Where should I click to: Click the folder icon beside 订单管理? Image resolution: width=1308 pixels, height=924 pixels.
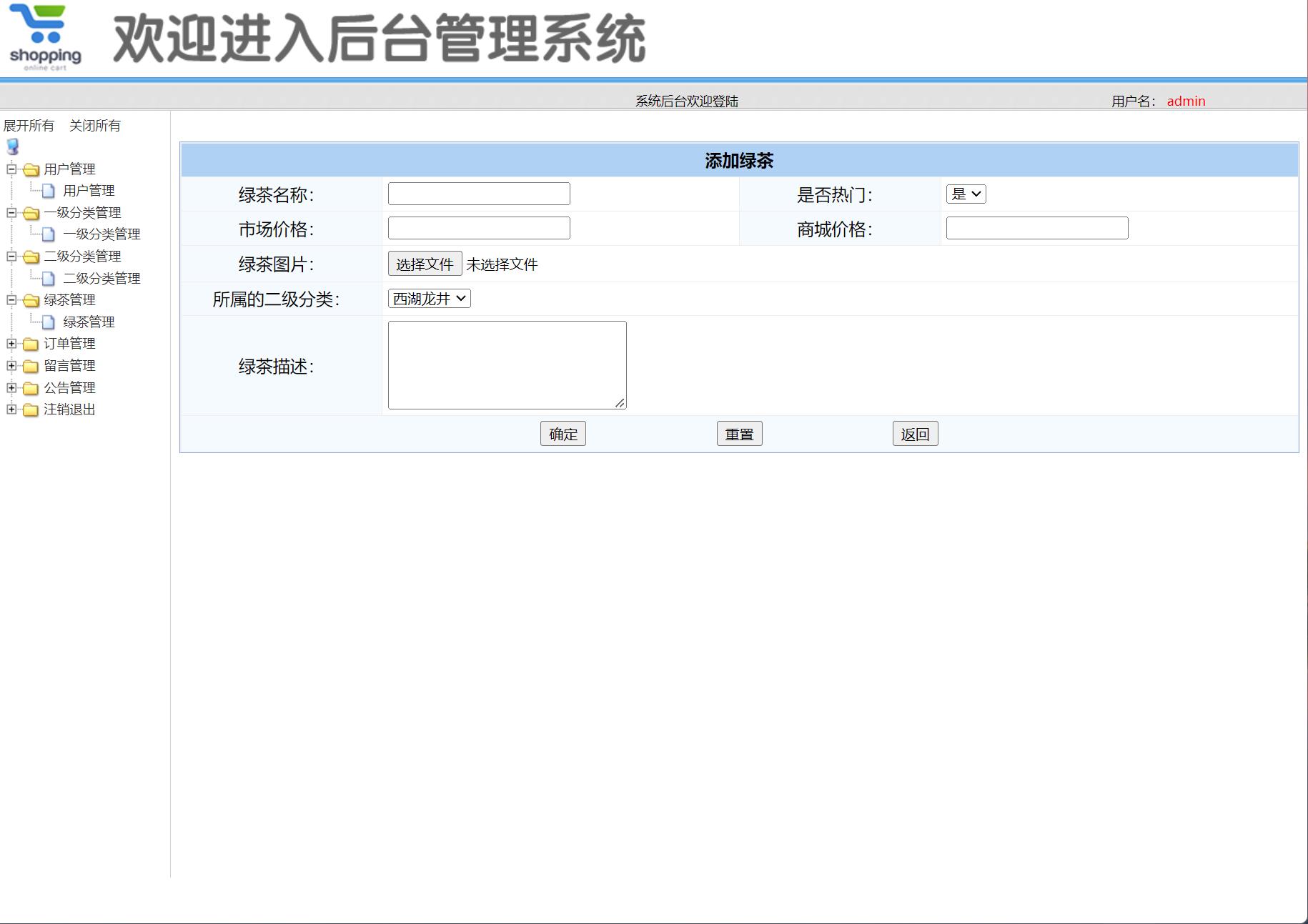tap(29, 344)
